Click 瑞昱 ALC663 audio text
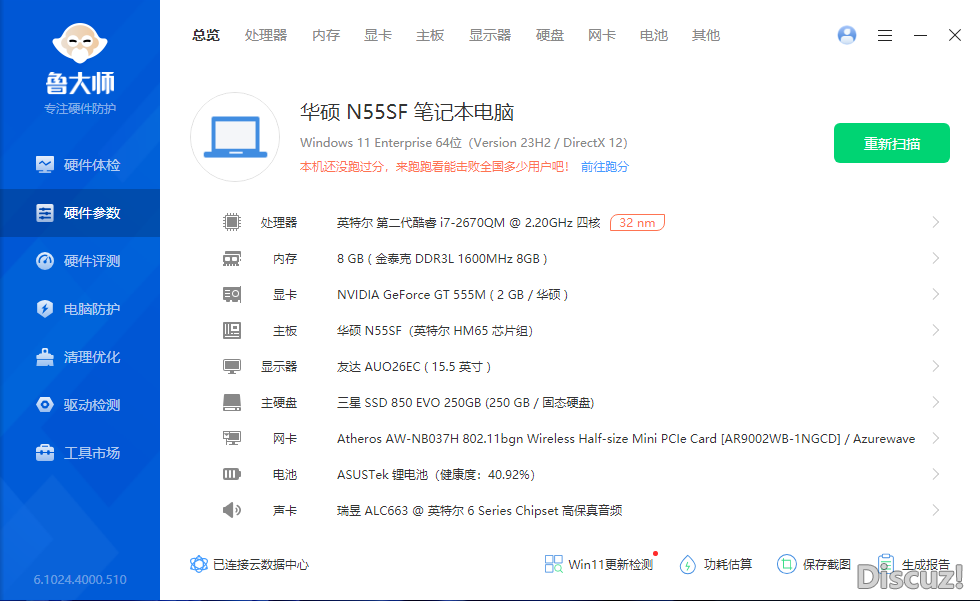The width and height of the screenshot is (980, 601). pos(479,511)
